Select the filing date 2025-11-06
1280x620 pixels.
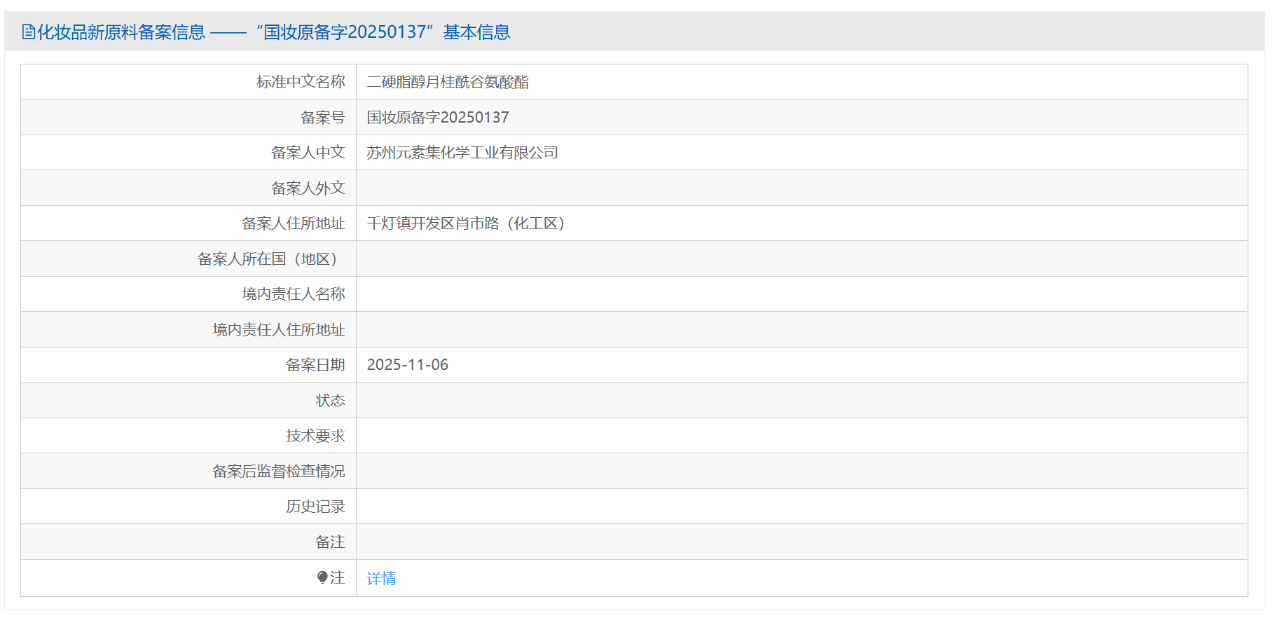click(x=410, y=364)
